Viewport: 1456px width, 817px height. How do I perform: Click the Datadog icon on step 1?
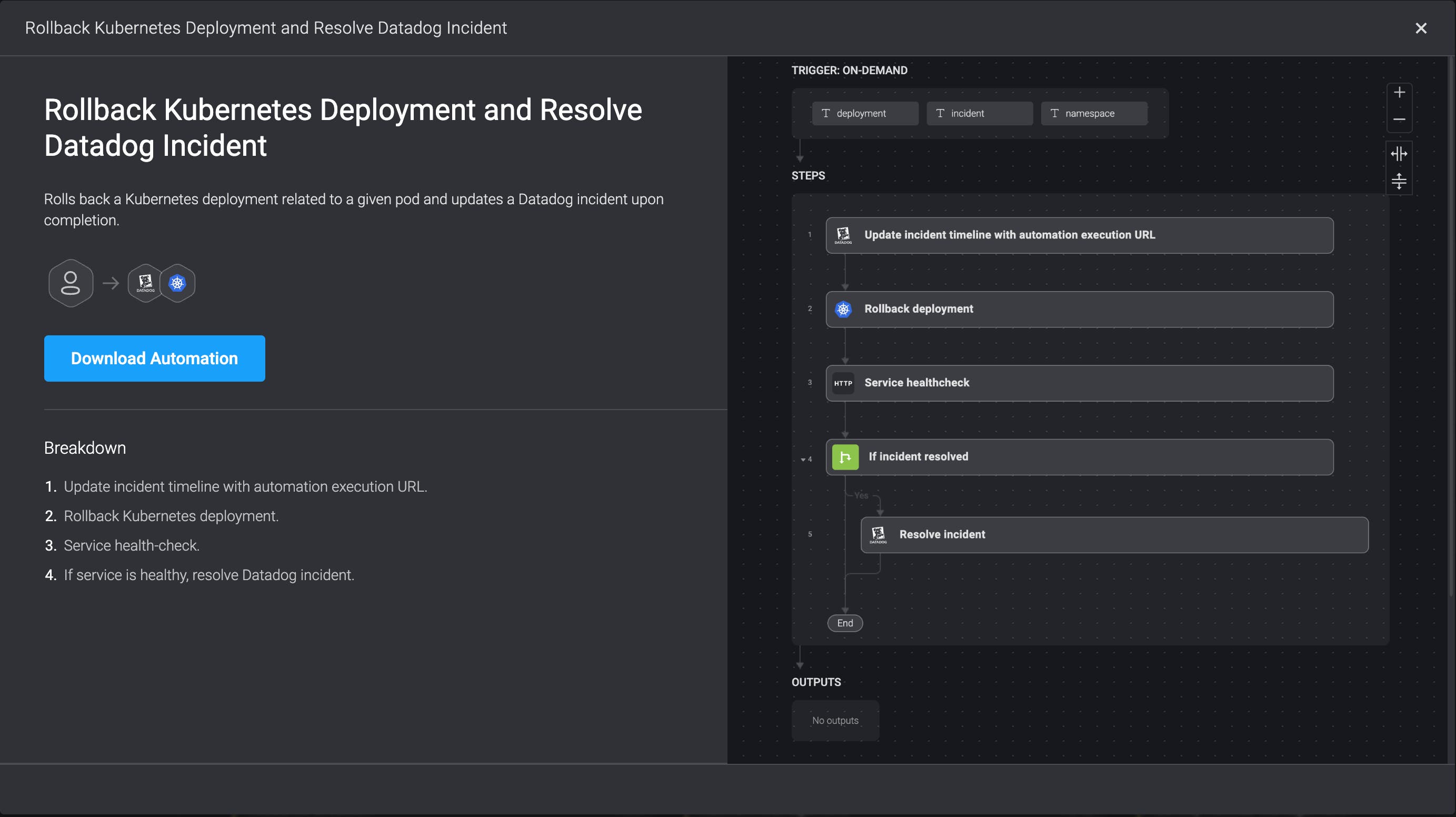pos(843,235)
